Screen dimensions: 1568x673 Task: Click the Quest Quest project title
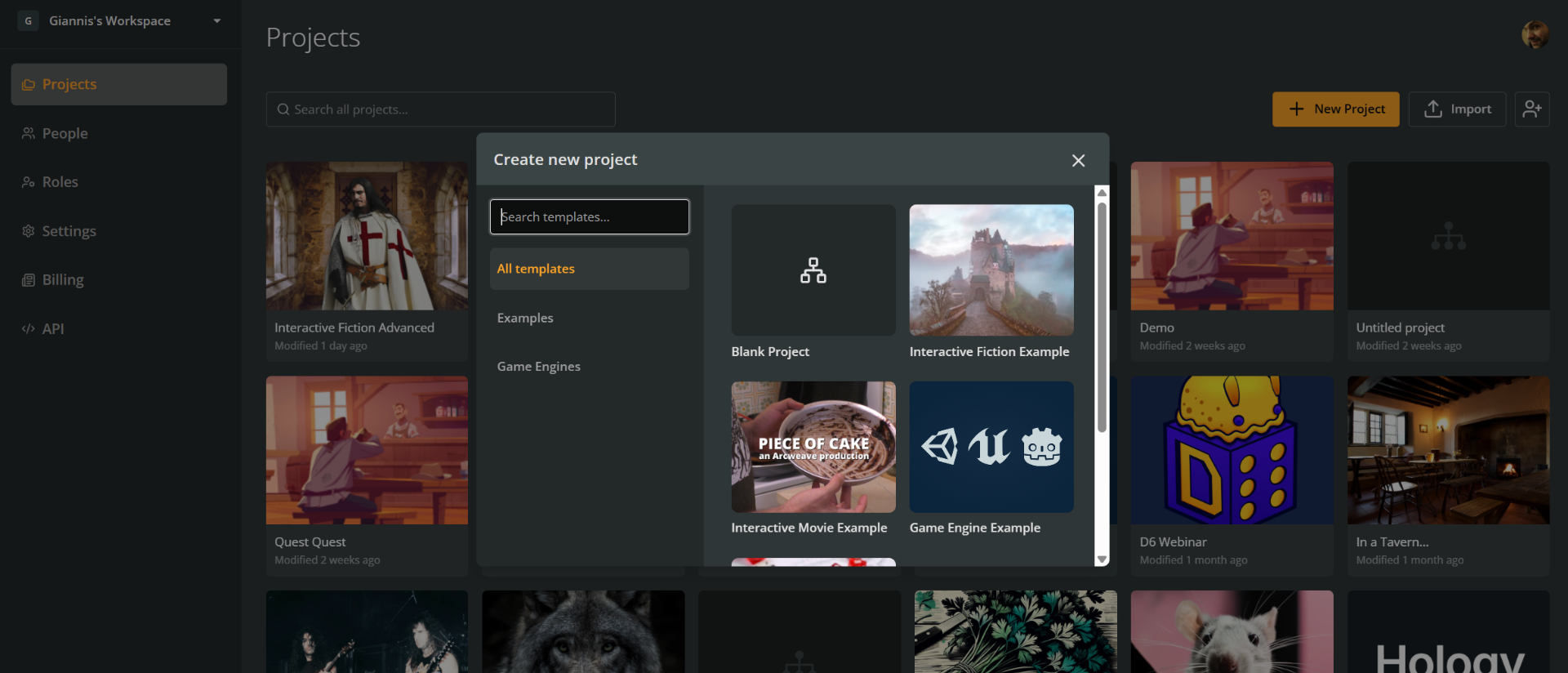[310, 542]
